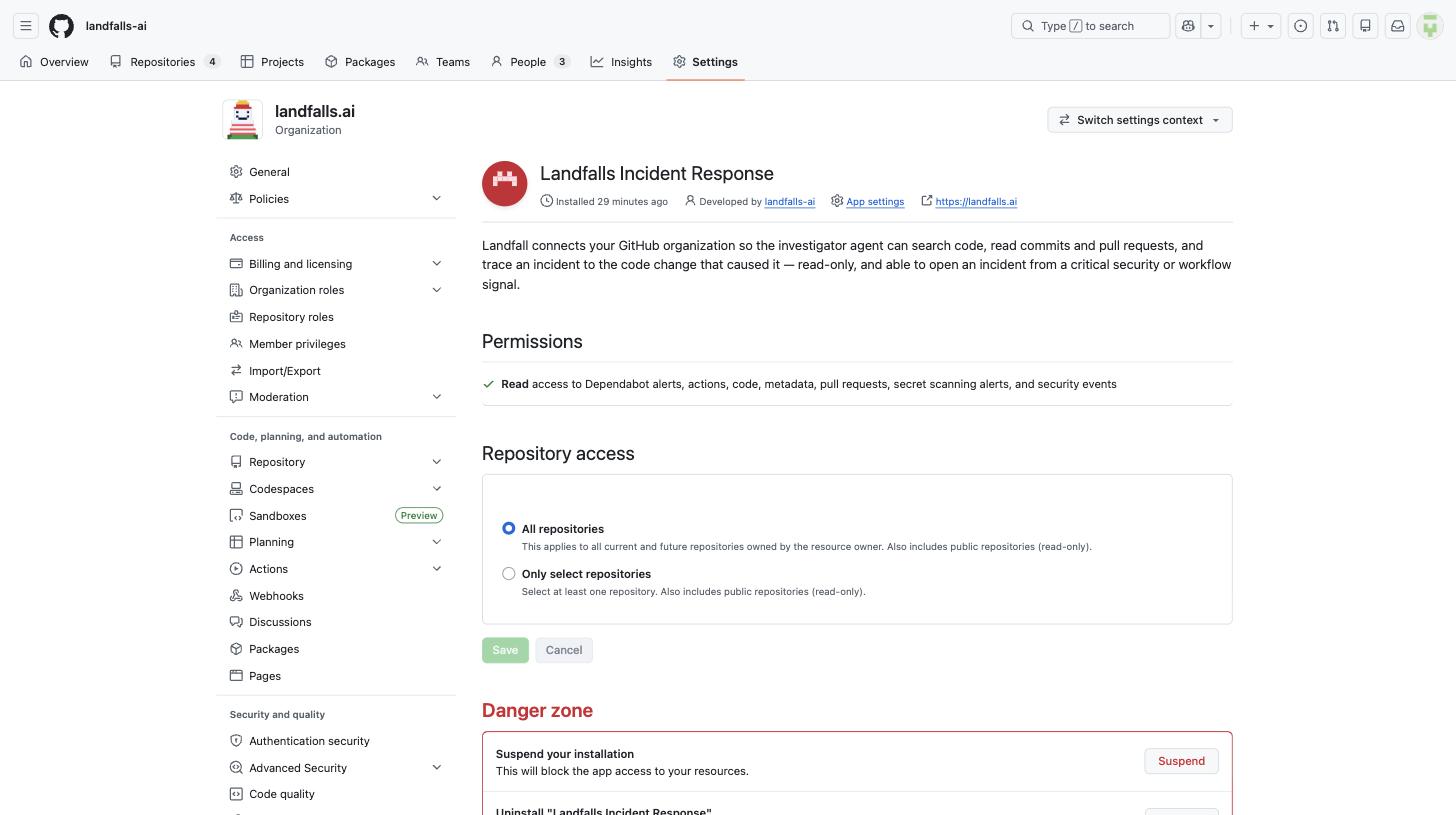Click the Repository roles icon

click(236, 317)
